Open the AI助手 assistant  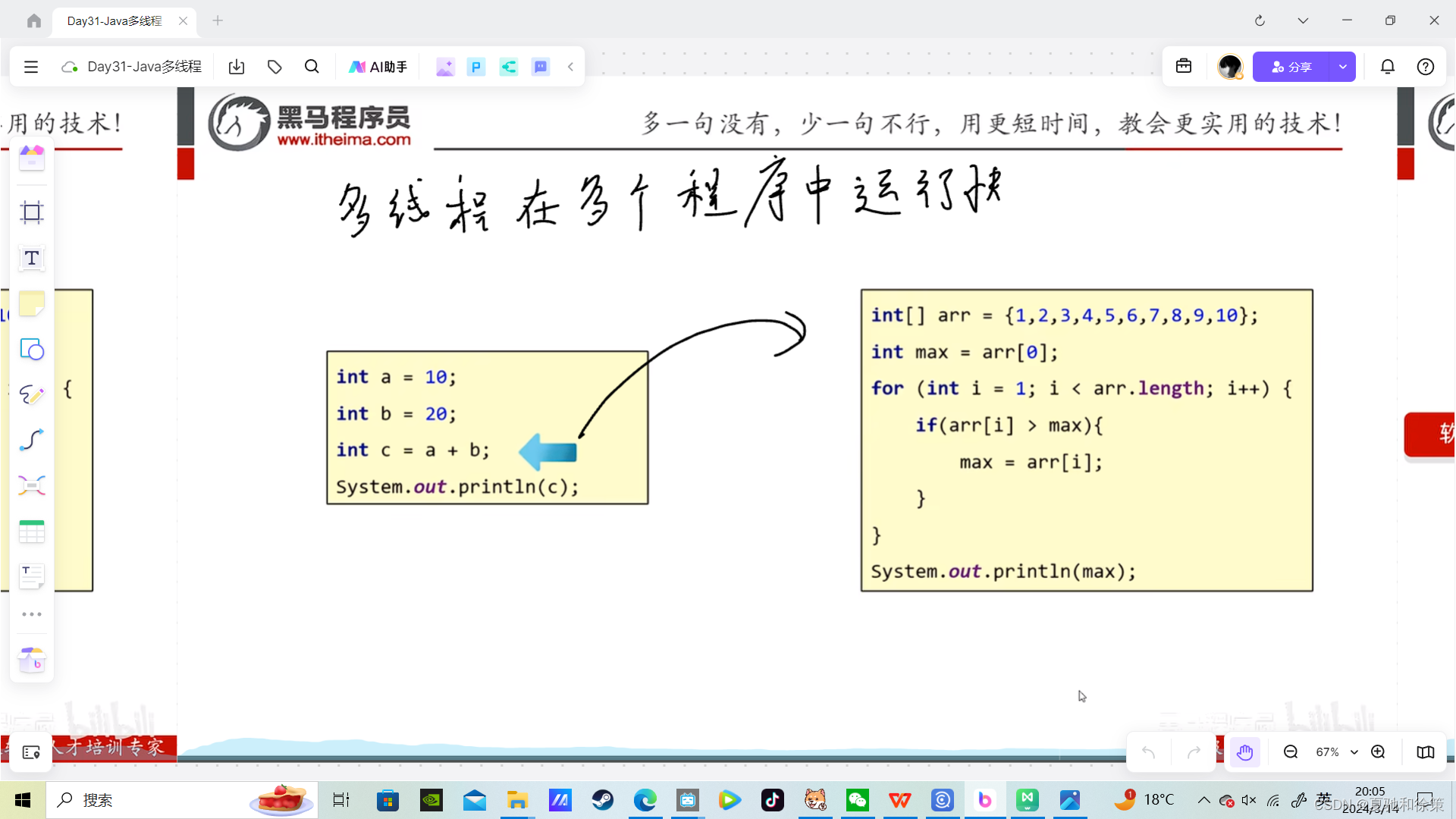(378, 67)
